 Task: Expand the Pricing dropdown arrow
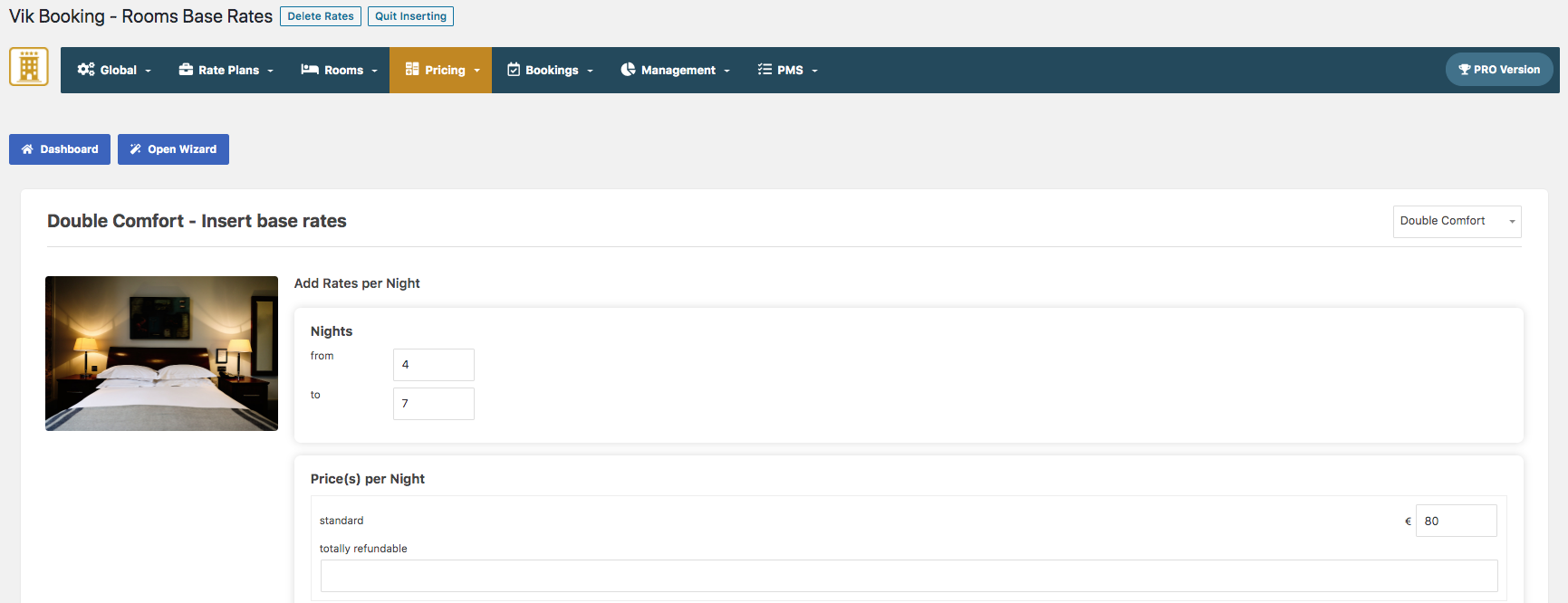pyautogui.click(x=476, y=71)
